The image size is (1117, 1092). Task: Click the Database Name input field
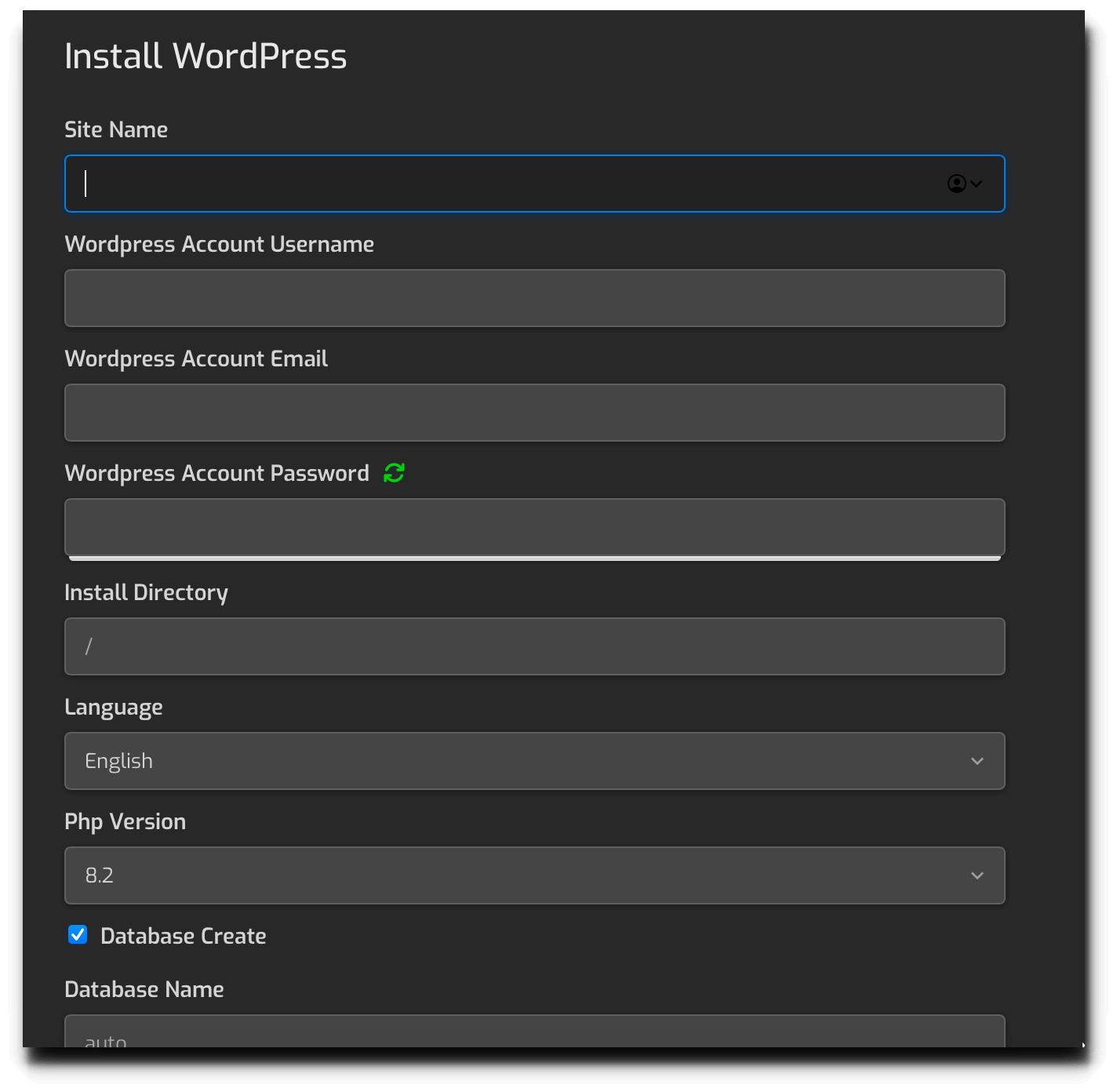point(535,1031)
